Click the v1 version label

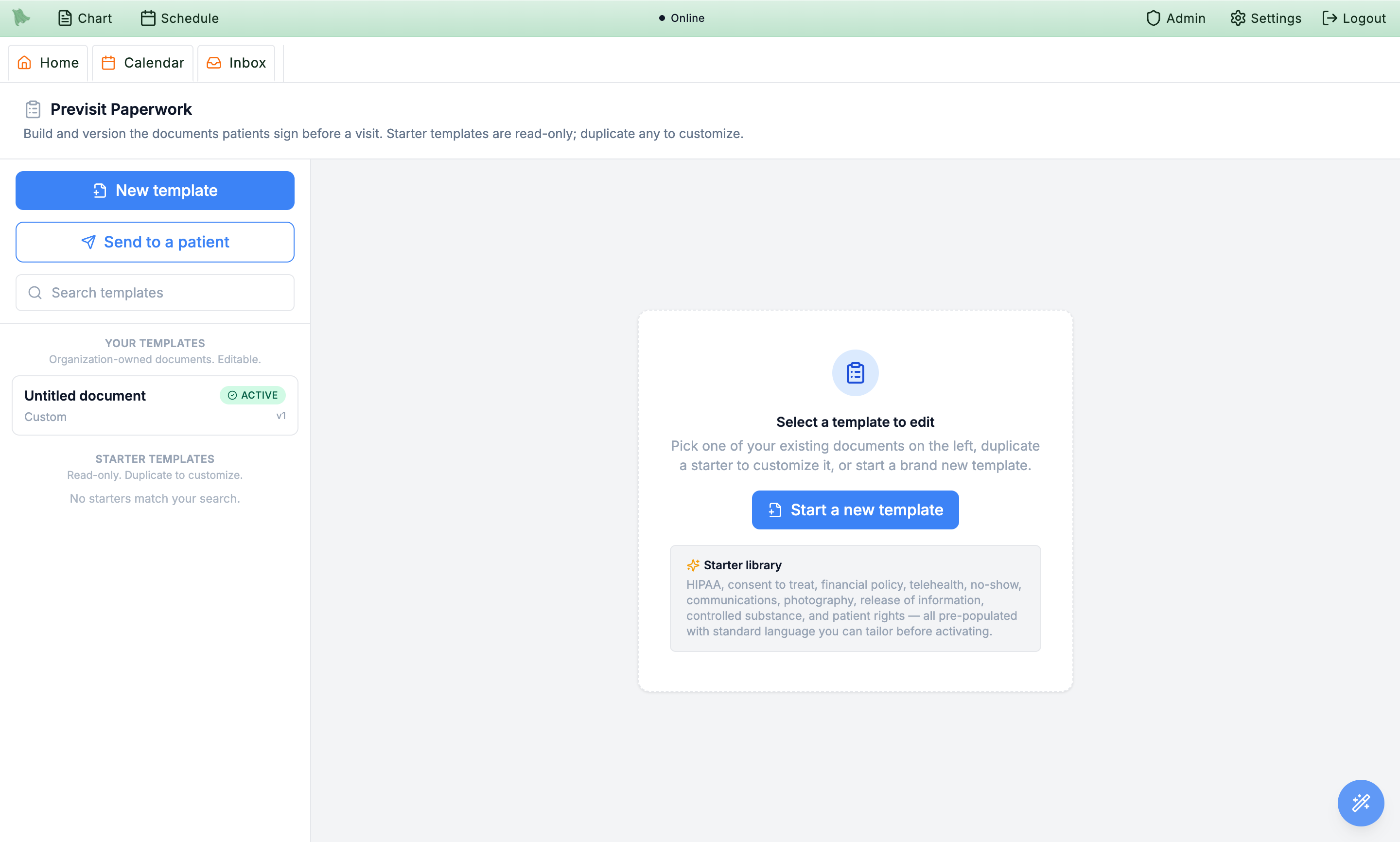[x=281, y=416]
